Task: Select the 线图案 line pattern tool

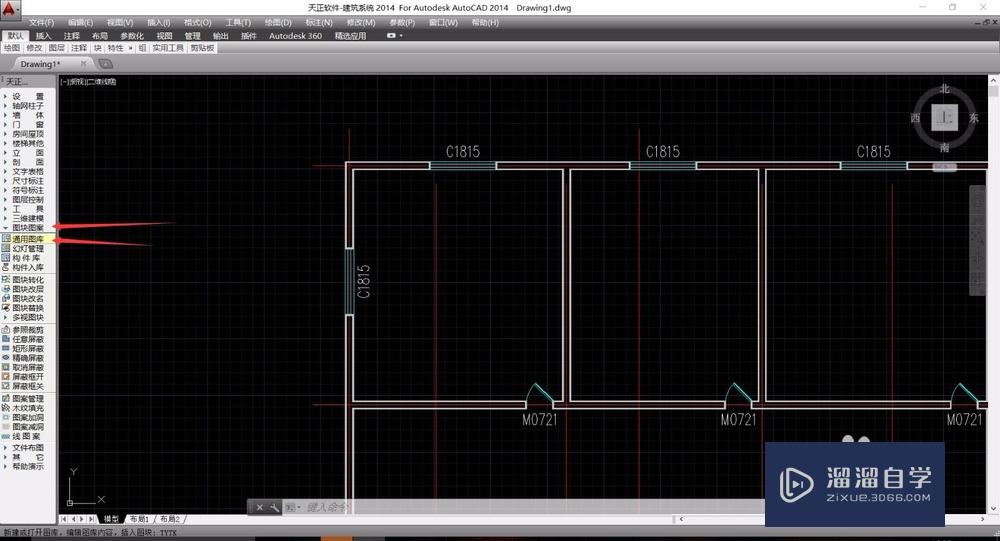Action: tap(27, 436)
